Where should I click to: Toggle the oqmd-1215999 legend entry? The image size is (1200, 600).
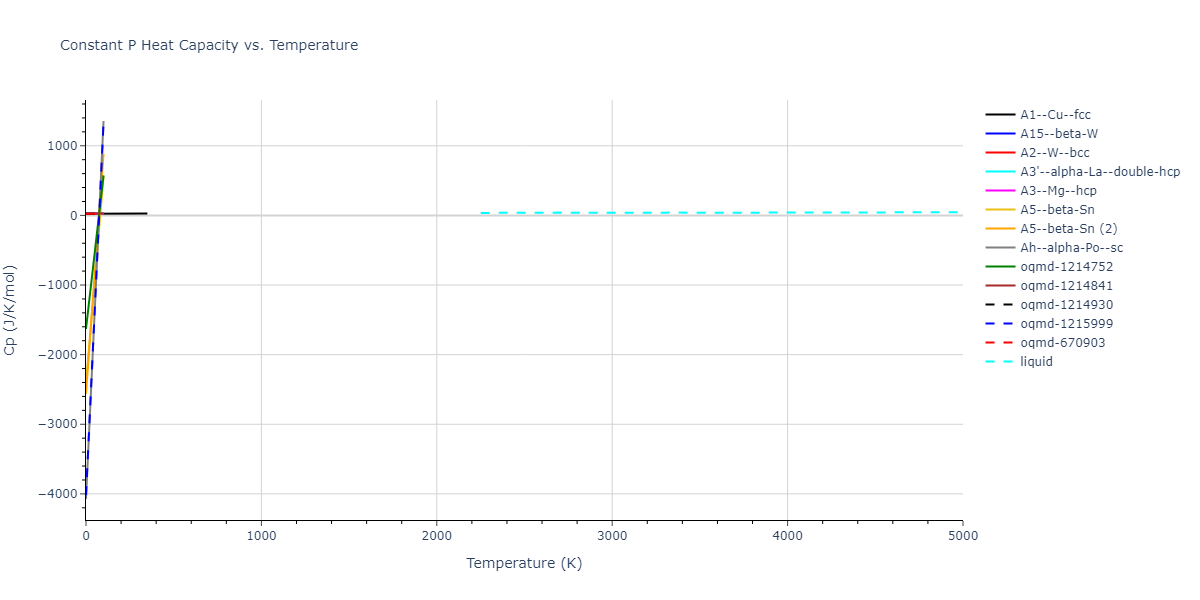(1066, 324)
